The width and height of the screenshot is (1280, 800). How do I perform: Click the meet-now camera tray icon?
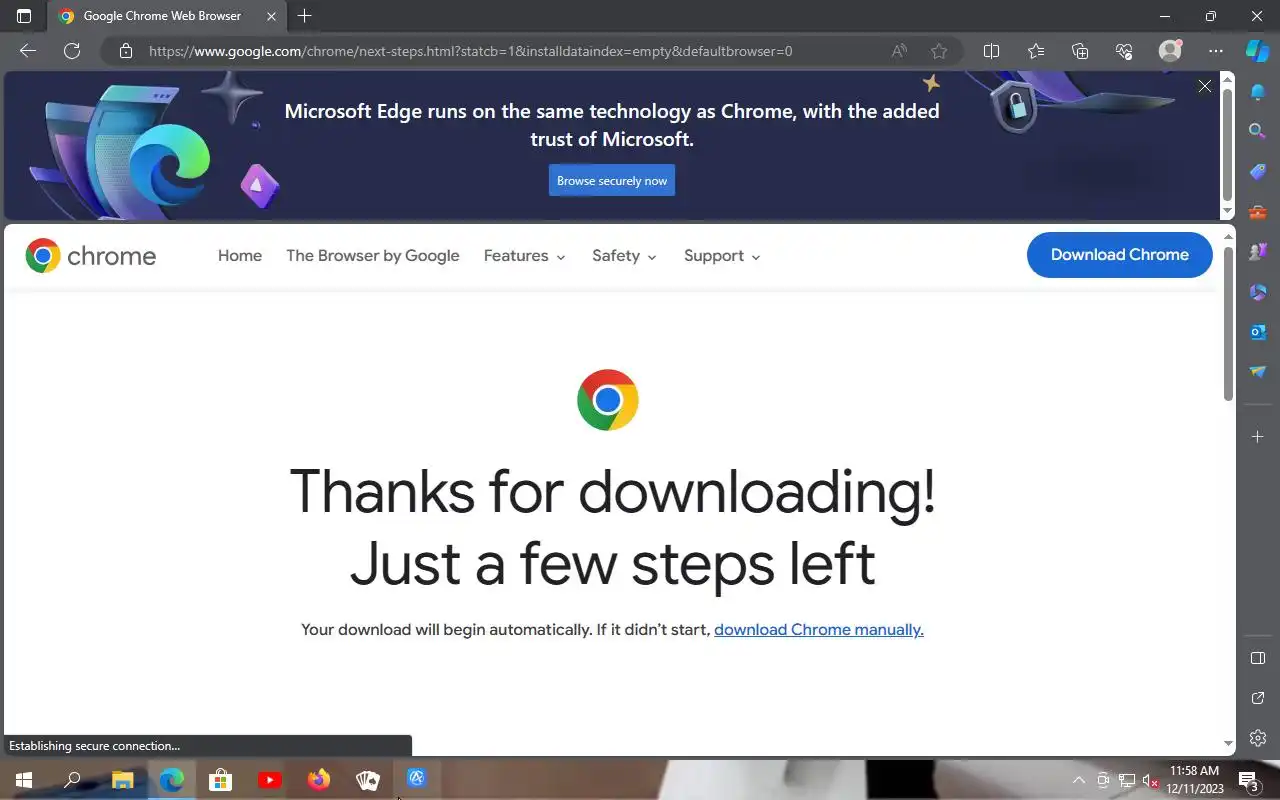coord(1103,780)
